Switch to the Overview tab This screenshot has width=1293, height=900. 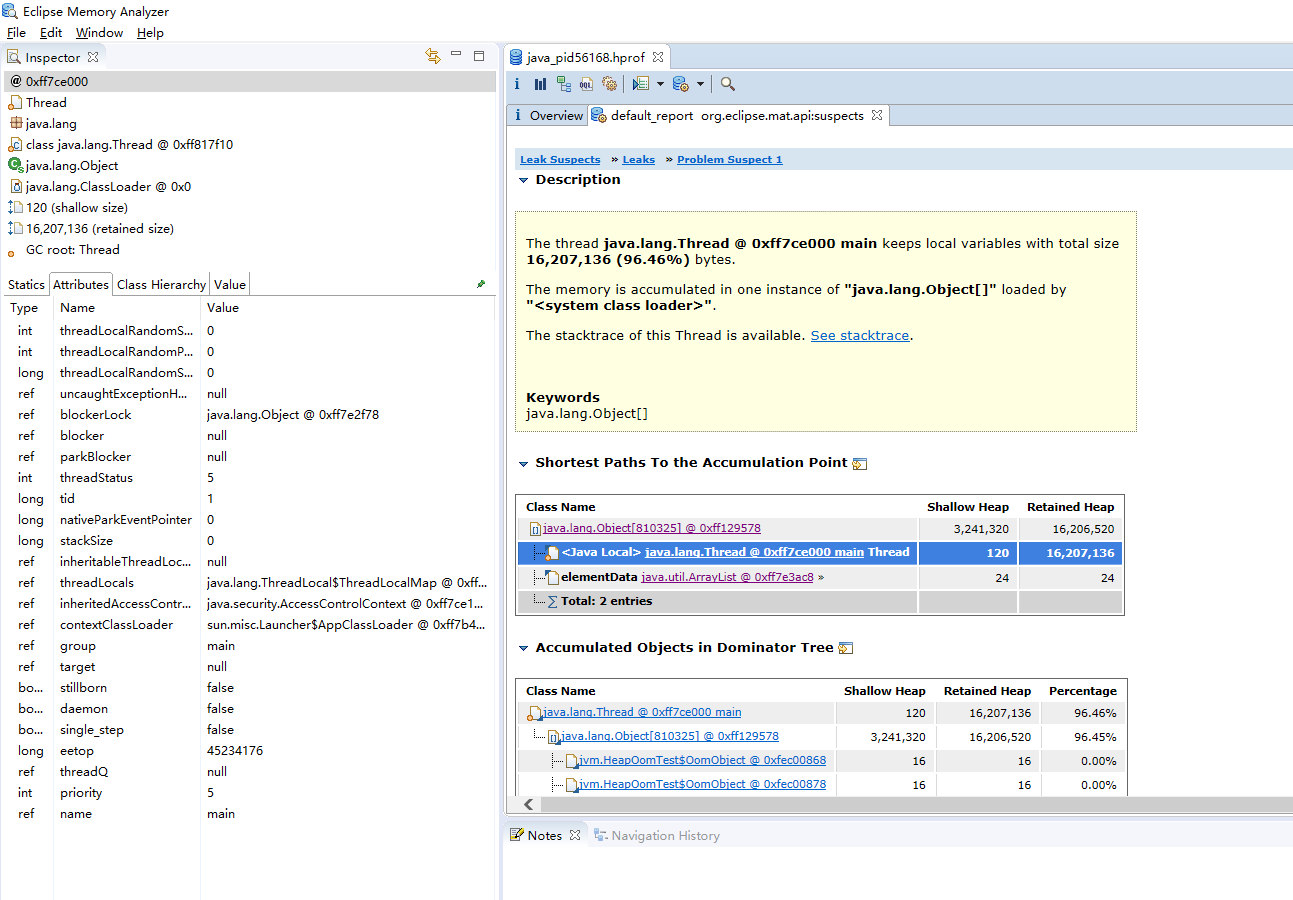point(546,115)
